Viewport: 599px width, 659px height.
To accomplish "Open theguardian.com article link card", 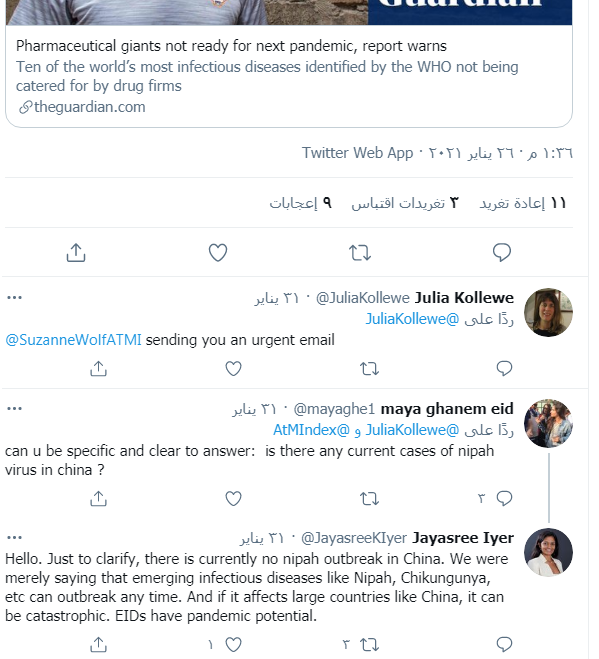I will pyautogui.click(x=289, y=76).
